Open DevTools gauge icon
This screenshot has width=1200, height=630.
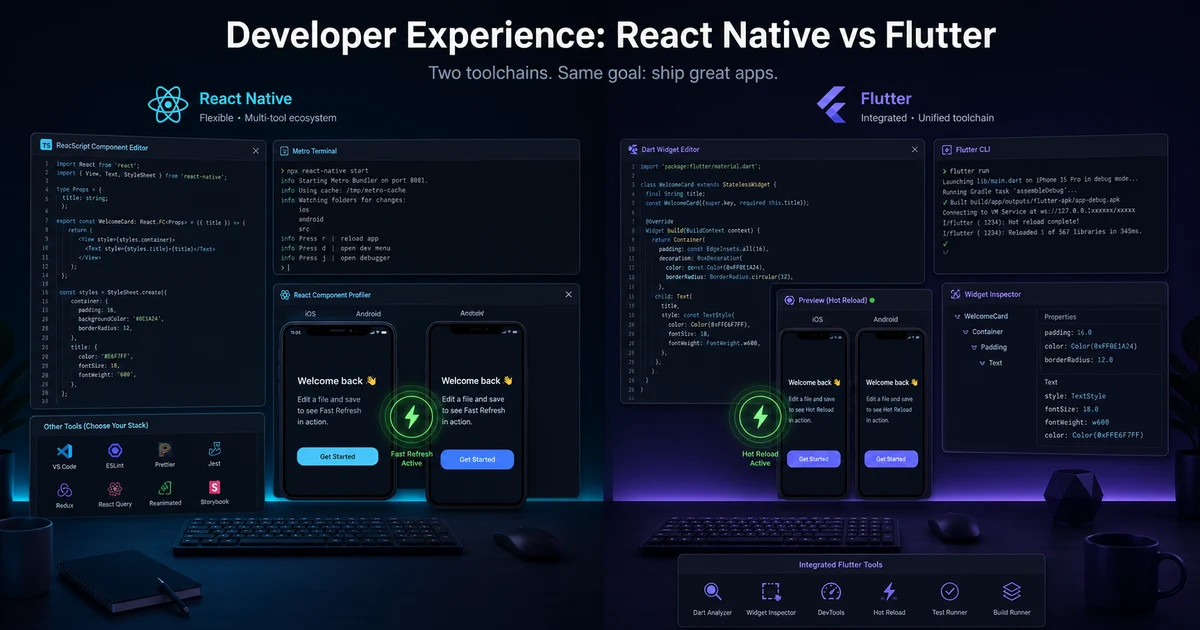click(x=831, y=592)
